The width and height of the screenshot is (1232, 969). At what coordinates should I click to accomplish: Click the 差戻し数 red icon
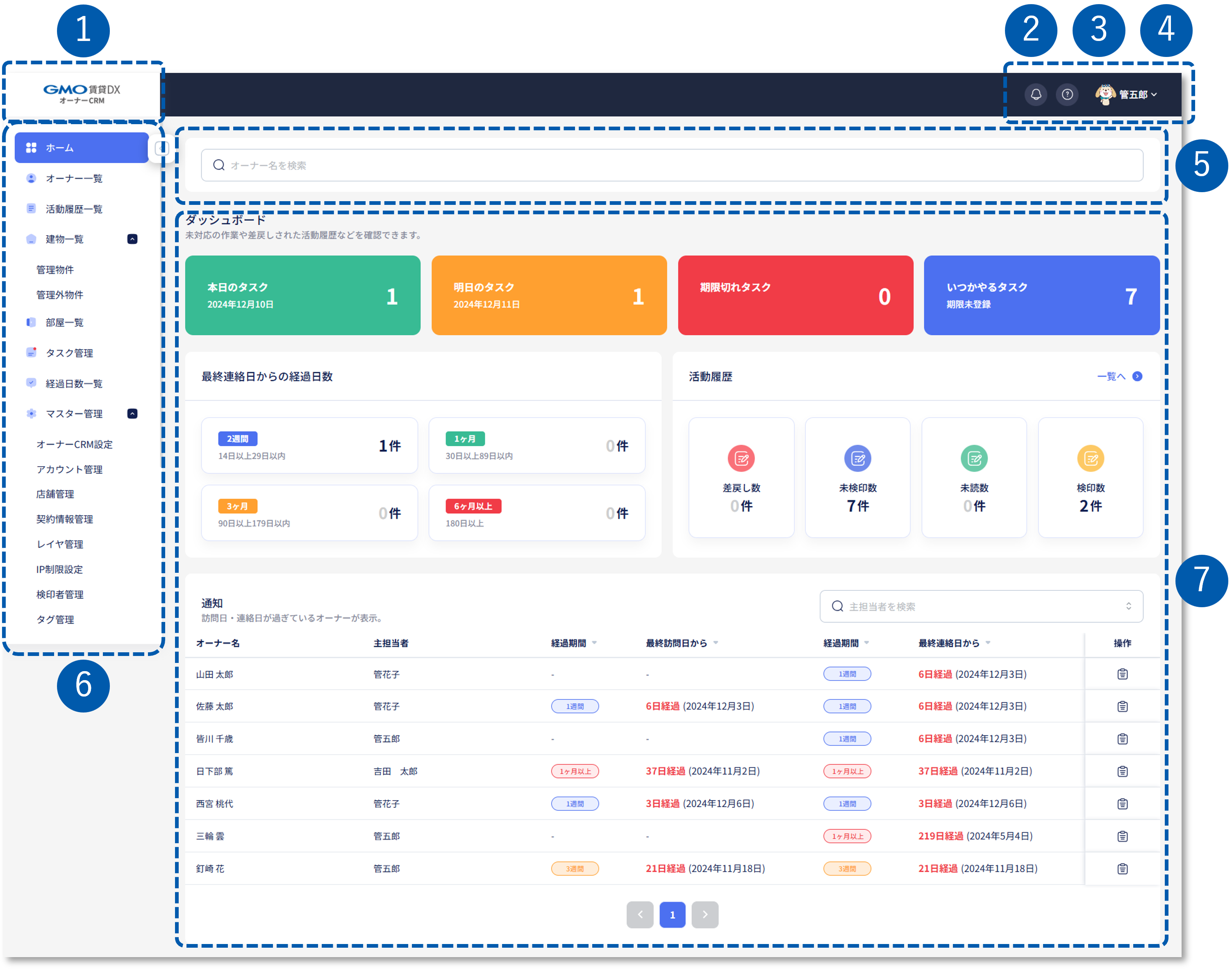(x=741, y=458)
